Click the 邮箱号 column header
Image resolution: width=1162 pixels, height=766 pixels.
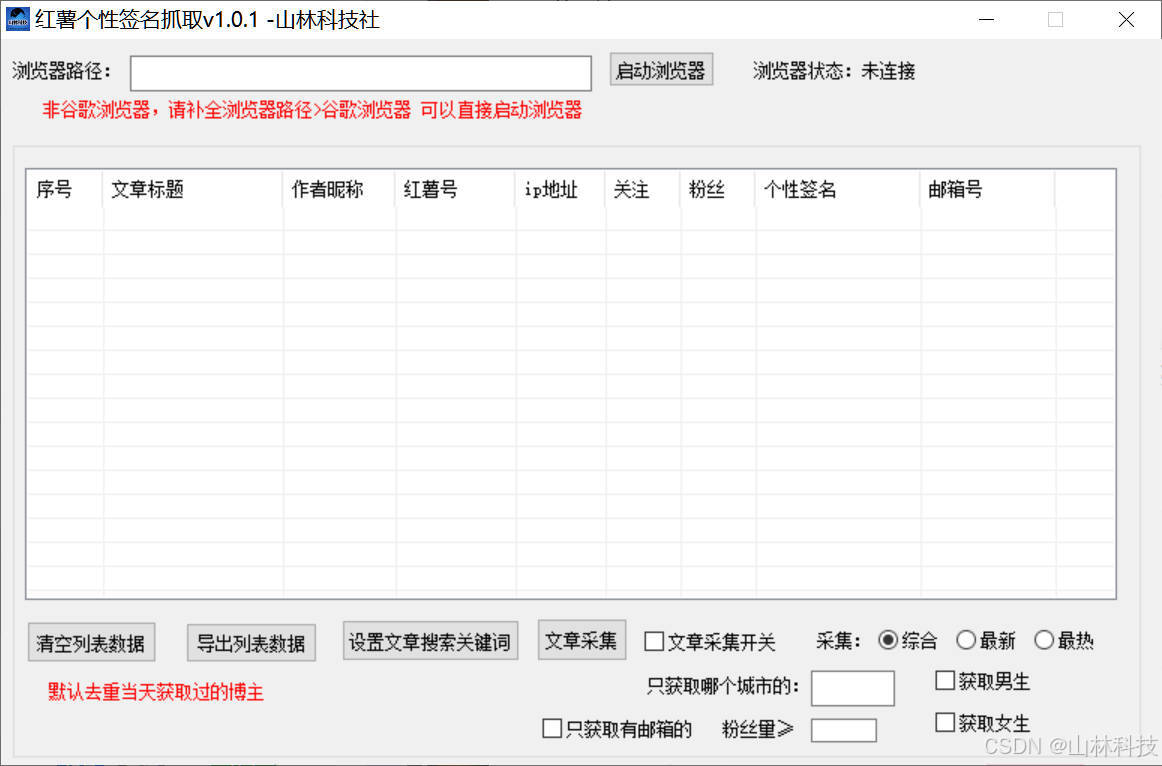click(x=988, y=190)
